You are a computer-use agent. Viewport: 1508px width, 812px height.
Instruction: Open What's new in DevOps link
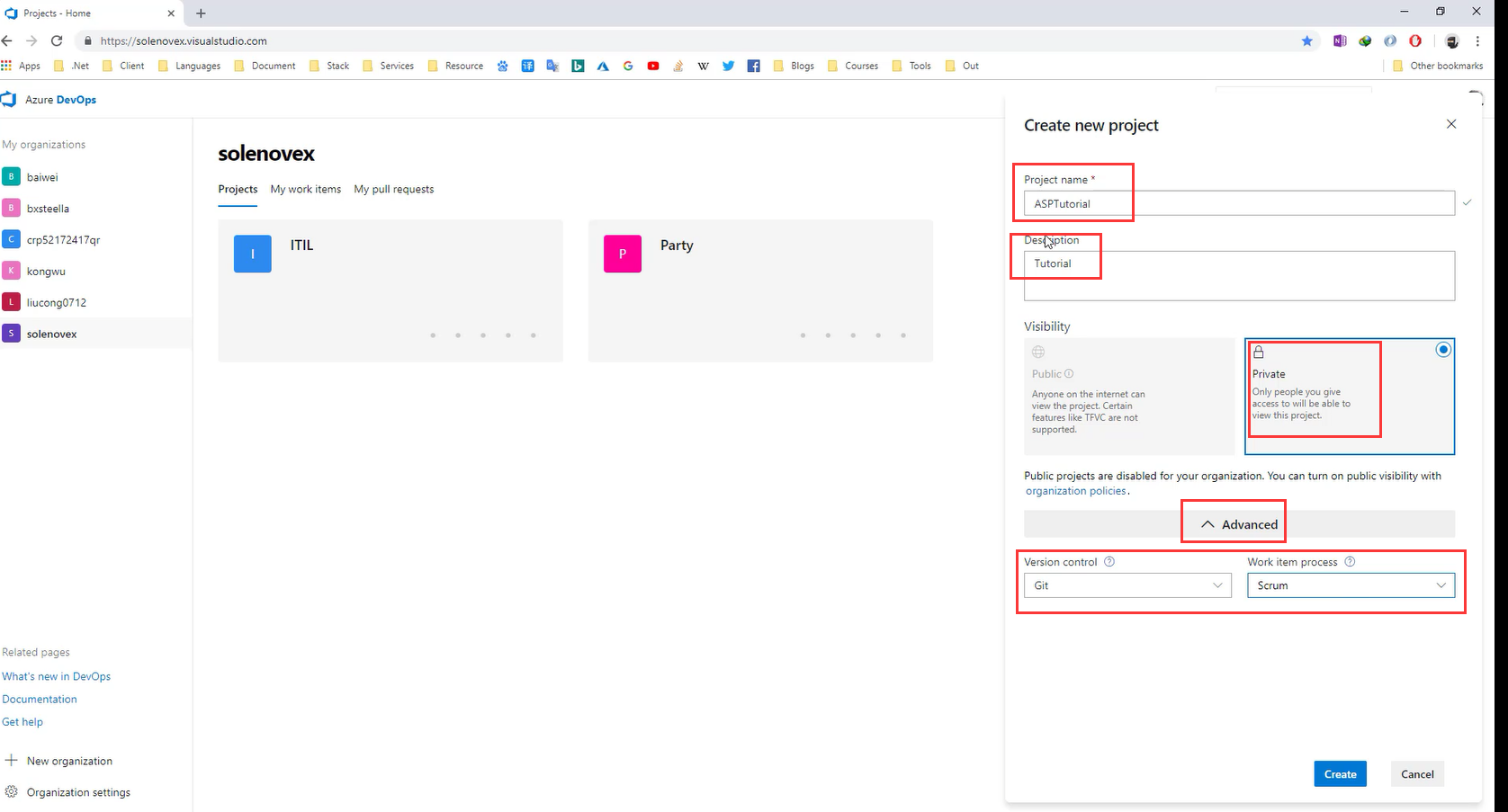(x=56, y=676)
